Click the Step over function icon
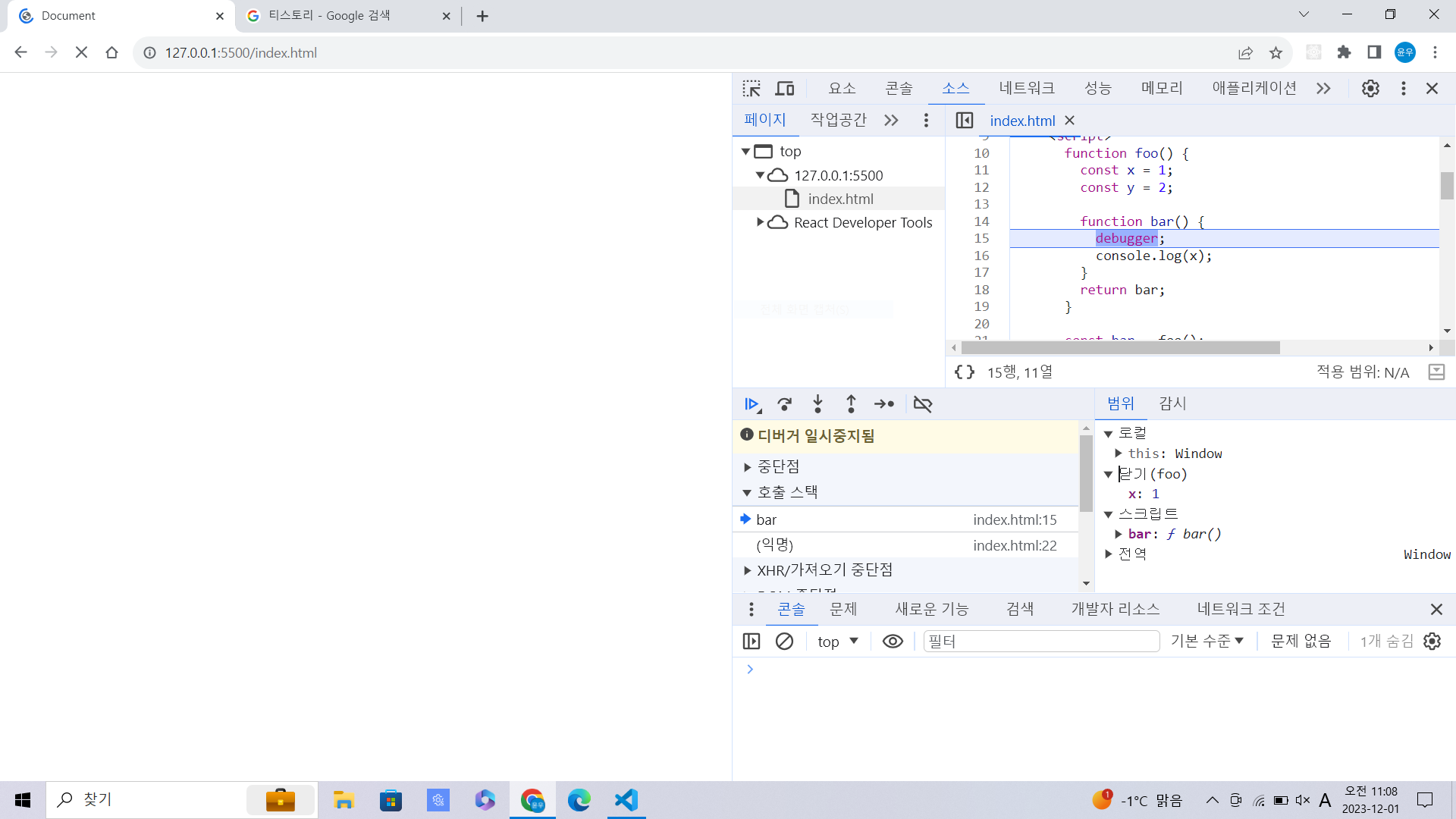The height and width of the screenshot is (819, 1456). 785,404
